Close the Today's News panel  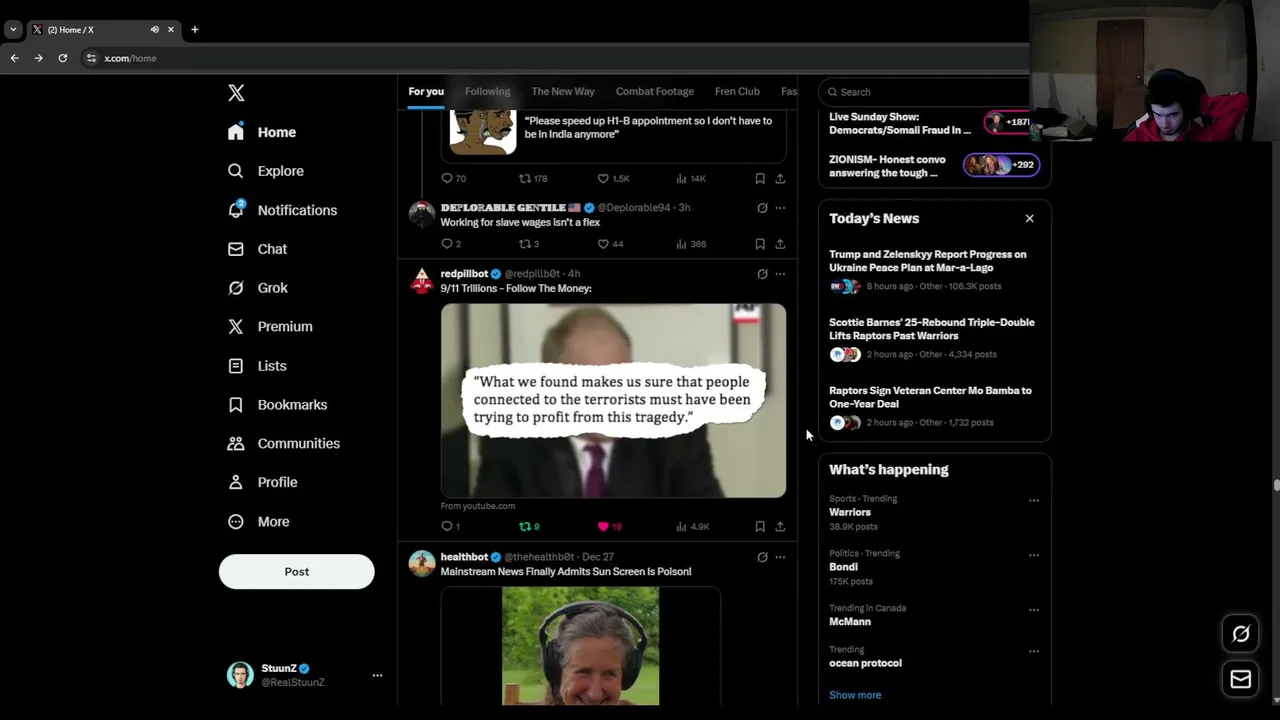[x=1029, y=218]
